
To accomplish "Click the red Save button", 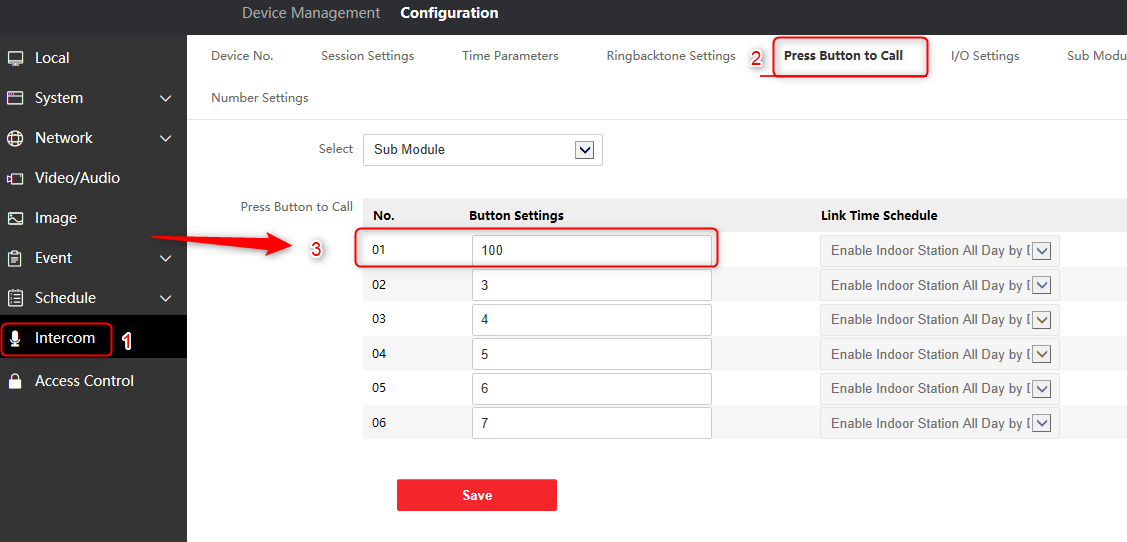I will coord(477,495).
